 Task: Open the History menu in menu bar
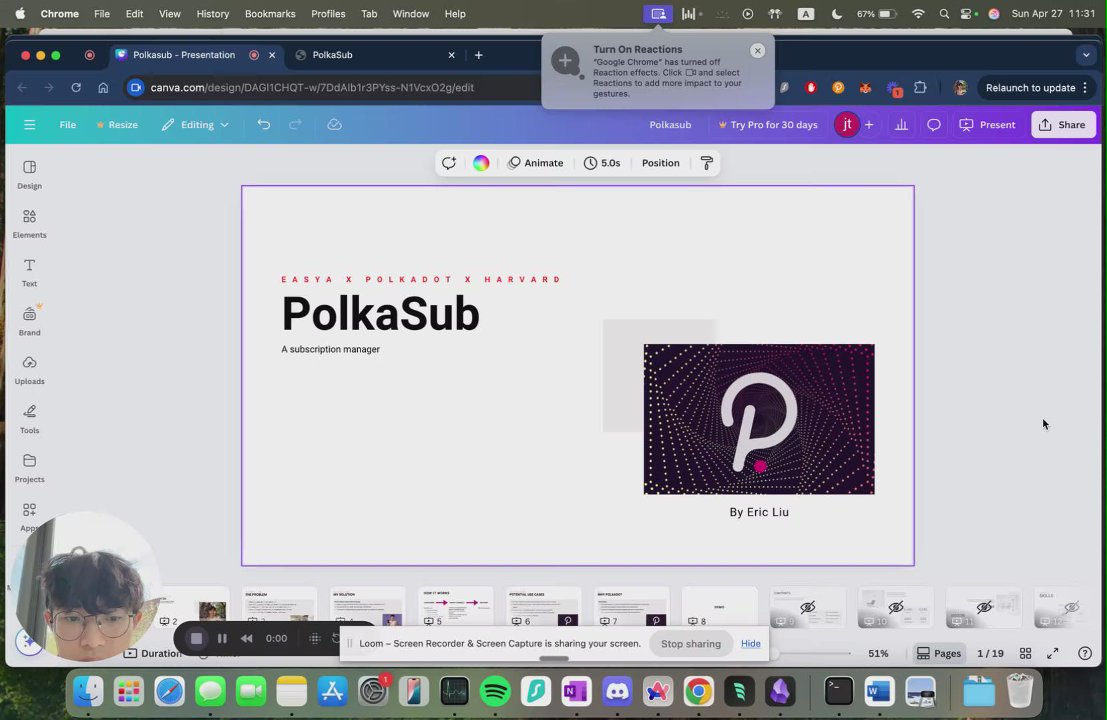(213, 13)
